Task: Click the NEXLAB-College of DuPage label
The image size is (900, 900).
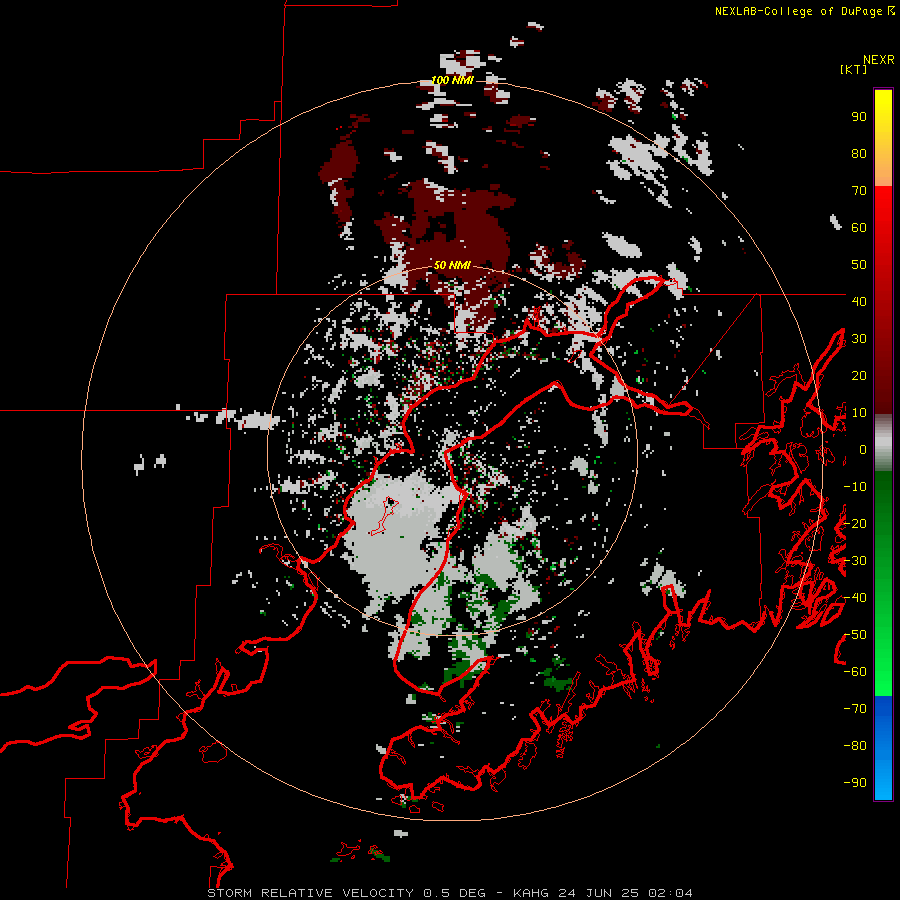Action: (x=803, y=11)
